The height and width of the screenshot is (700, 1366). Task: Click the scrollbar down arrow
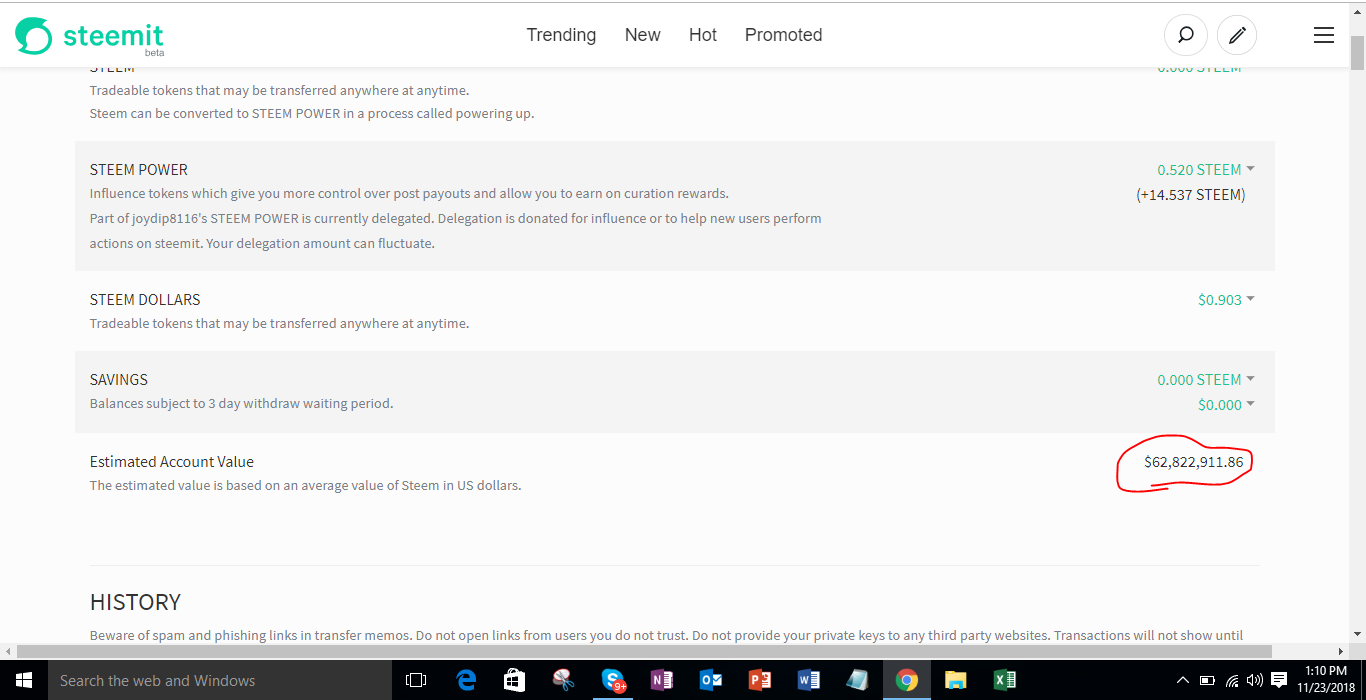tap(1357, 634)
